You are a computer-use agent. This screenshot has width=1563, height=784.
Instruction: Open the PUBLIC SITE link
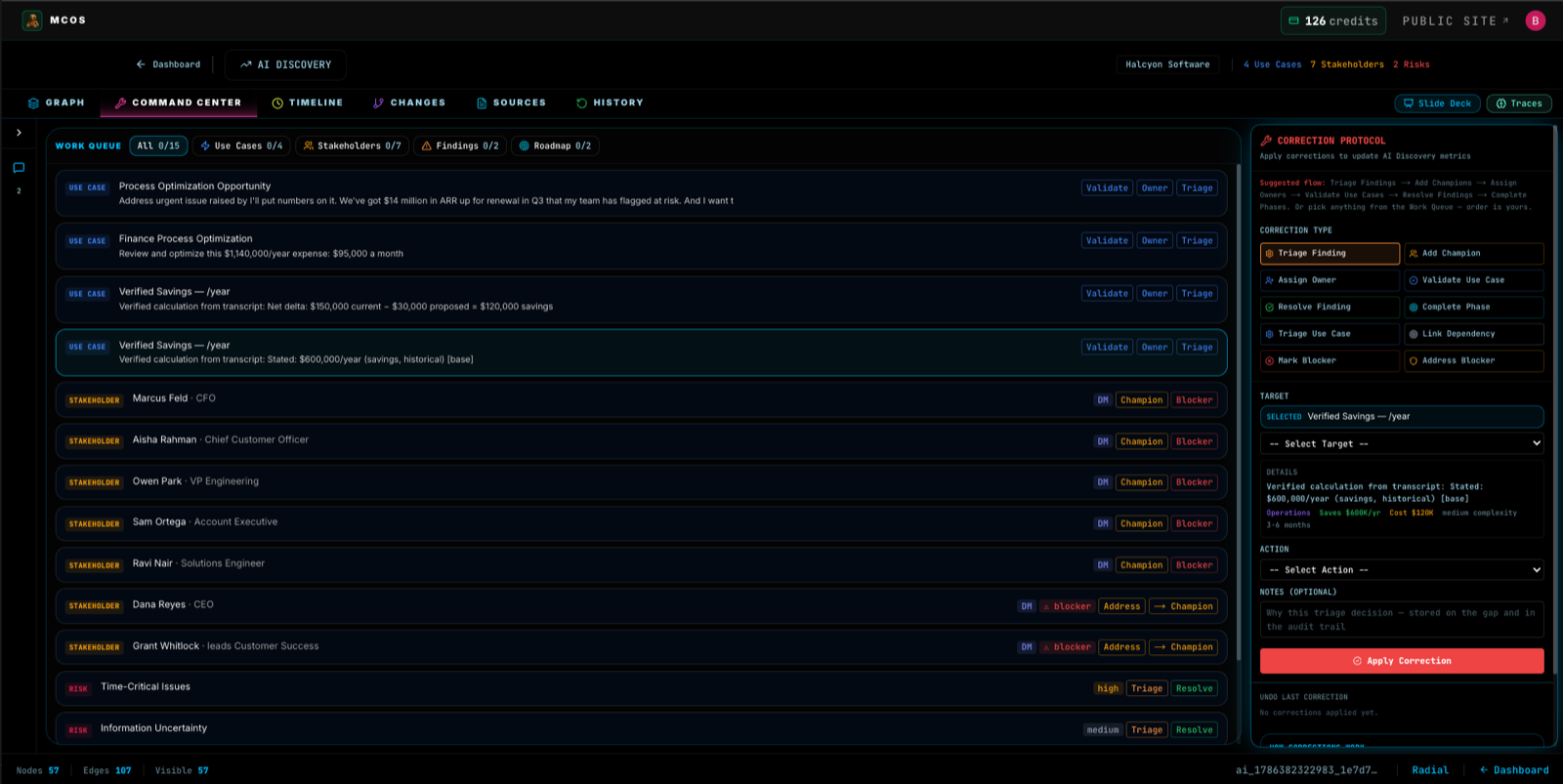[x=1455, y=21]
